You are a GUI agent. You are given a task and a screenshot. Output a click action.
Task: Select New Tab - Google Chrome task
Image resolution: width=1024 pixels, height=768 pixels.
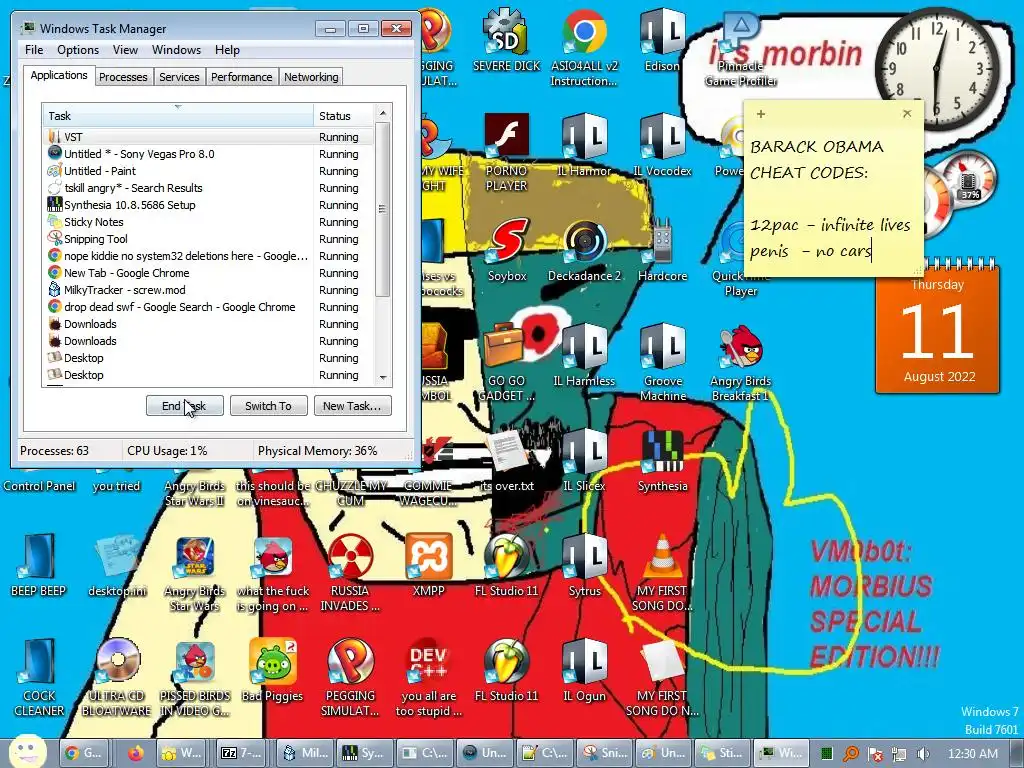[x=210, y=273]
